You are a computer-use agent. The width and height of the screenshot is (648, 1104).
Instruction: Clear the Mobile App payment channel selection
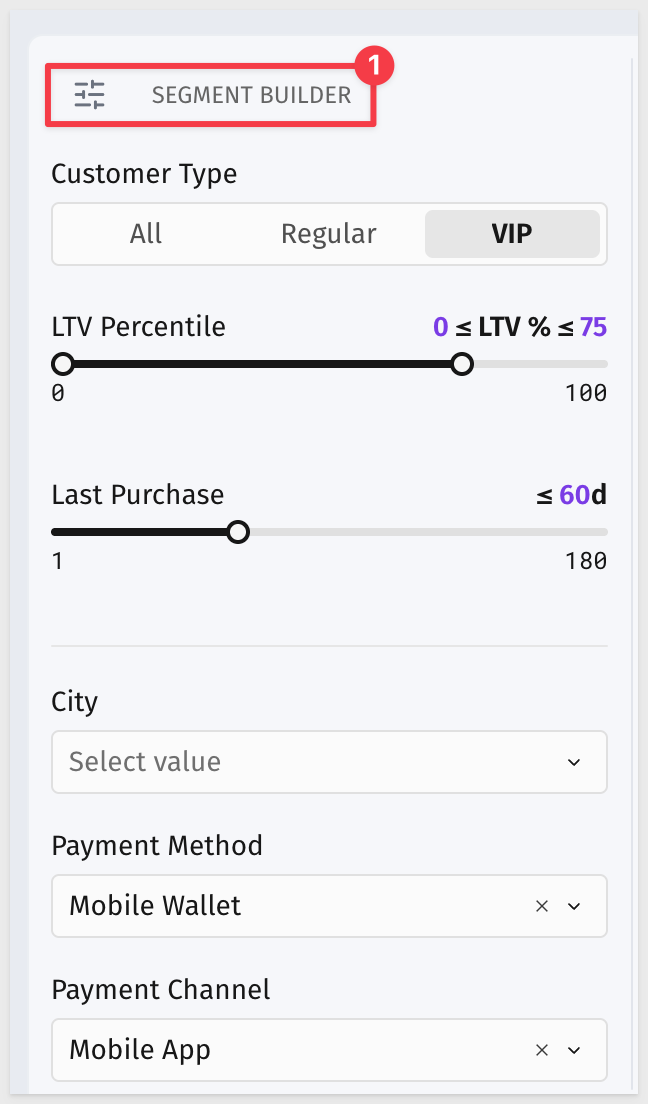coord(542,1050)
